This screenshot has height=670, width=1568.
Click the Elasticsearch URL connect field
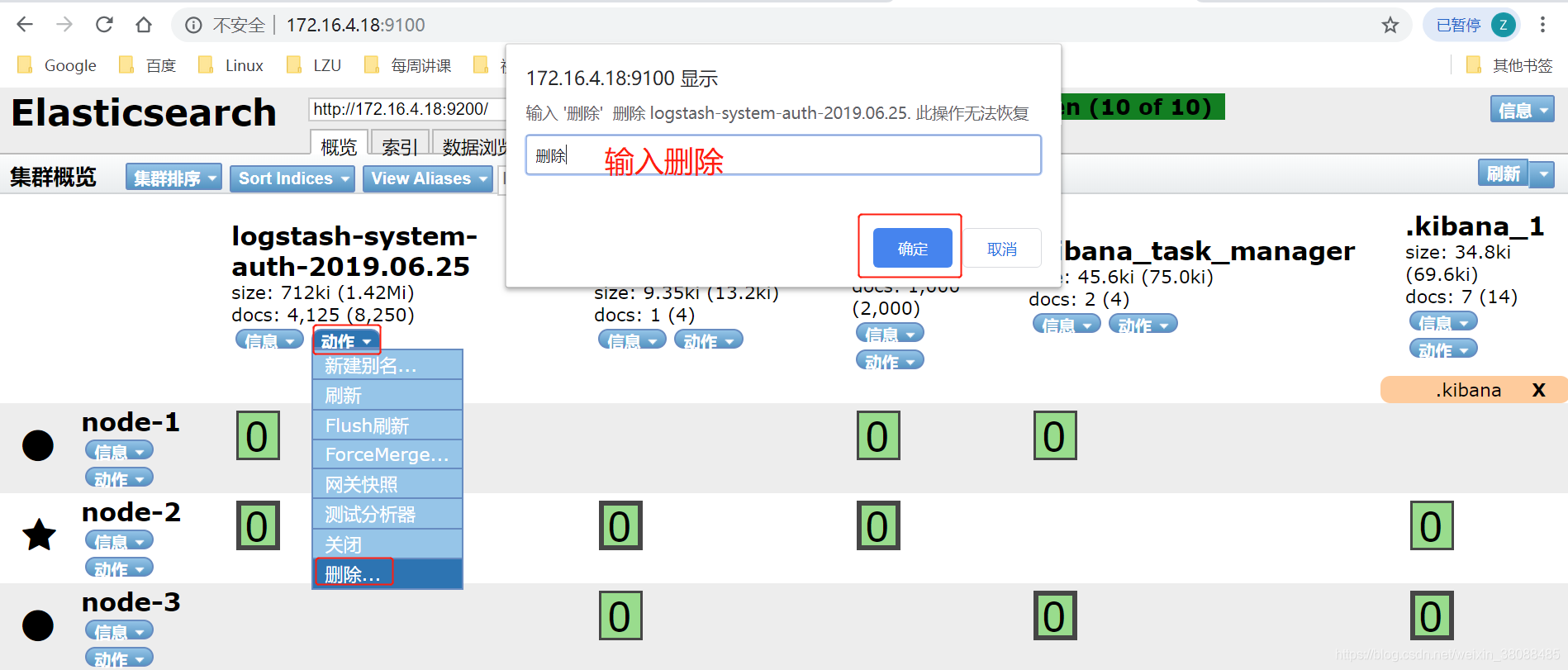[x=406, y=109]
